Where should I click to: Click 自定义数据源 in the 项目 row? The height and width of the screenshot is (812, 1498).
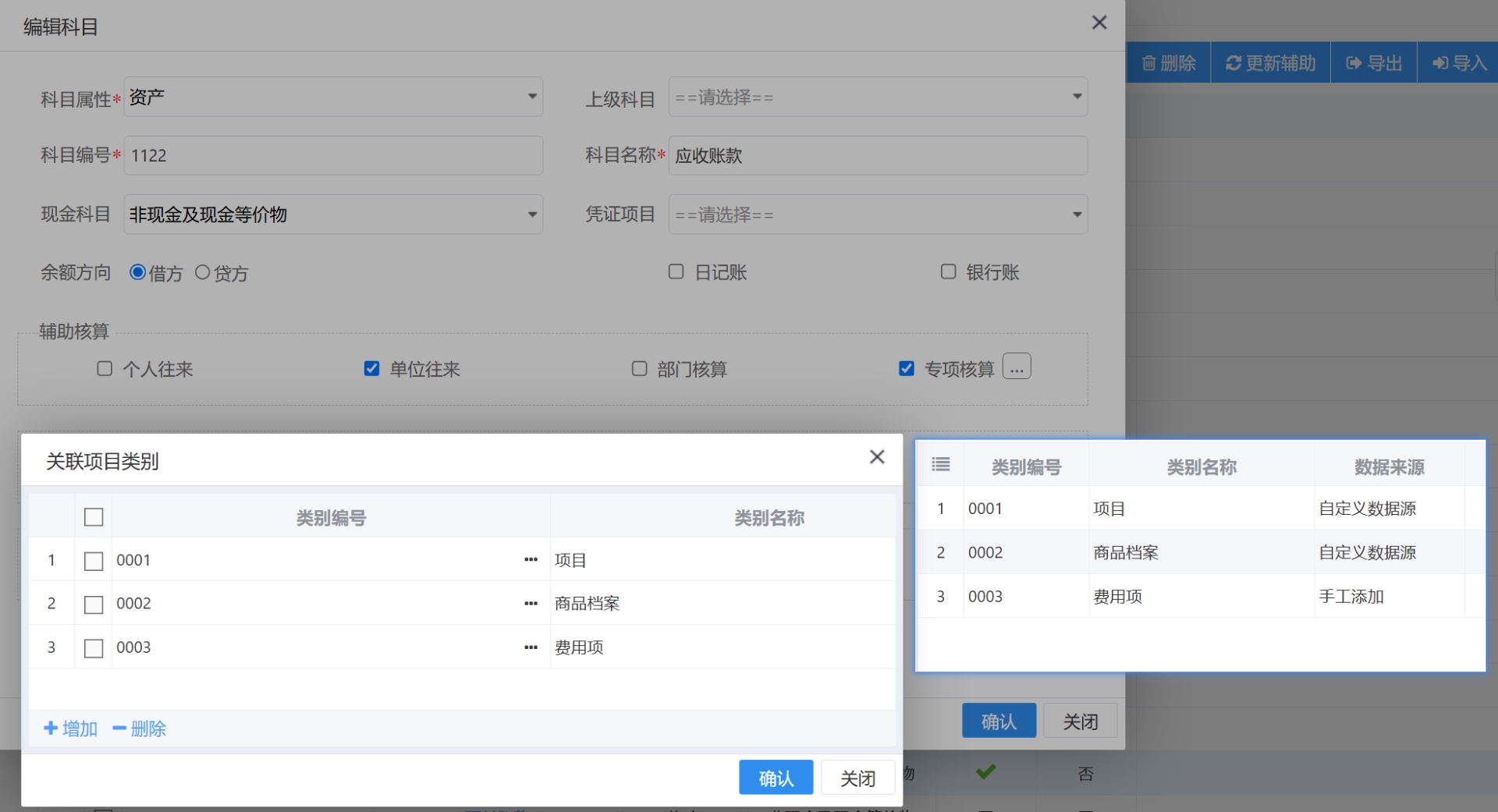[1368, 509]
